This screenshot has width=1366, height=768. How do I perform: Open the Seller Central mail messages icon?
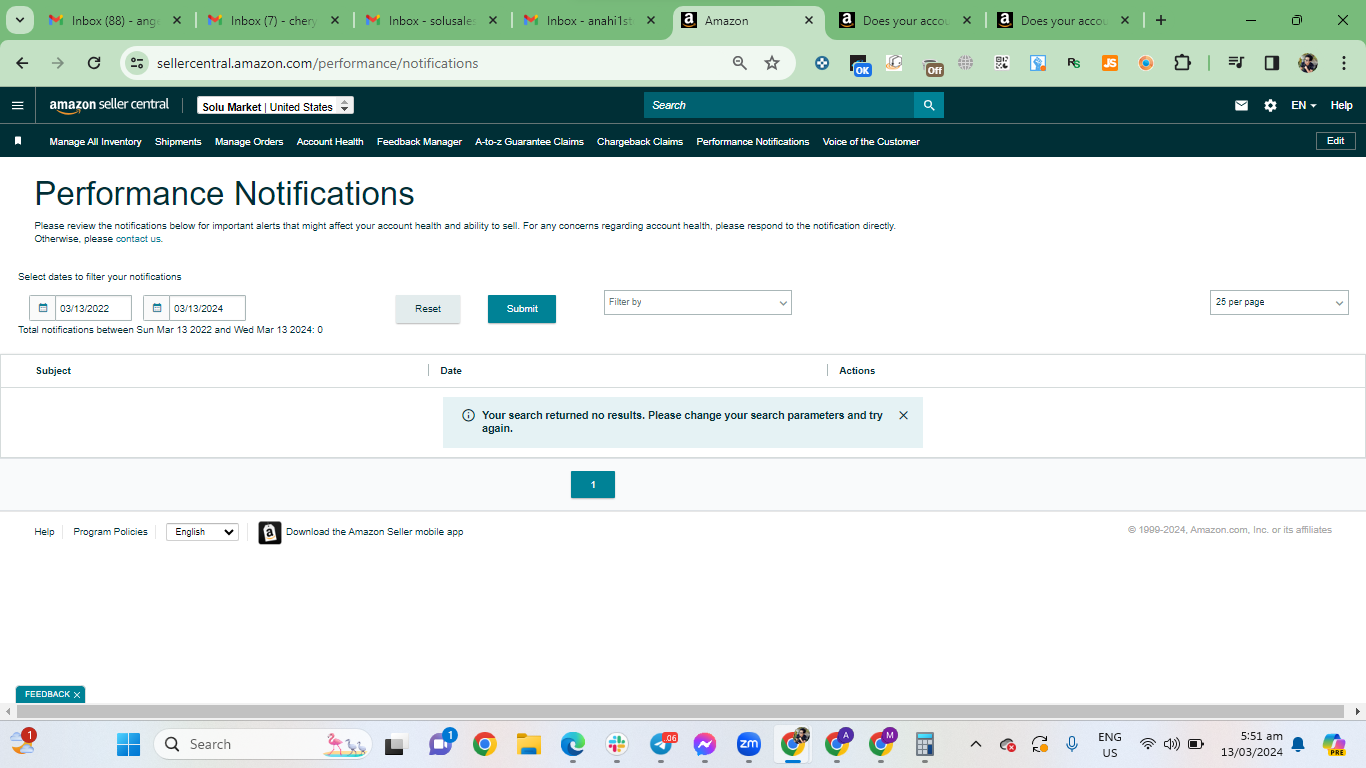[x=1241, y=105]
